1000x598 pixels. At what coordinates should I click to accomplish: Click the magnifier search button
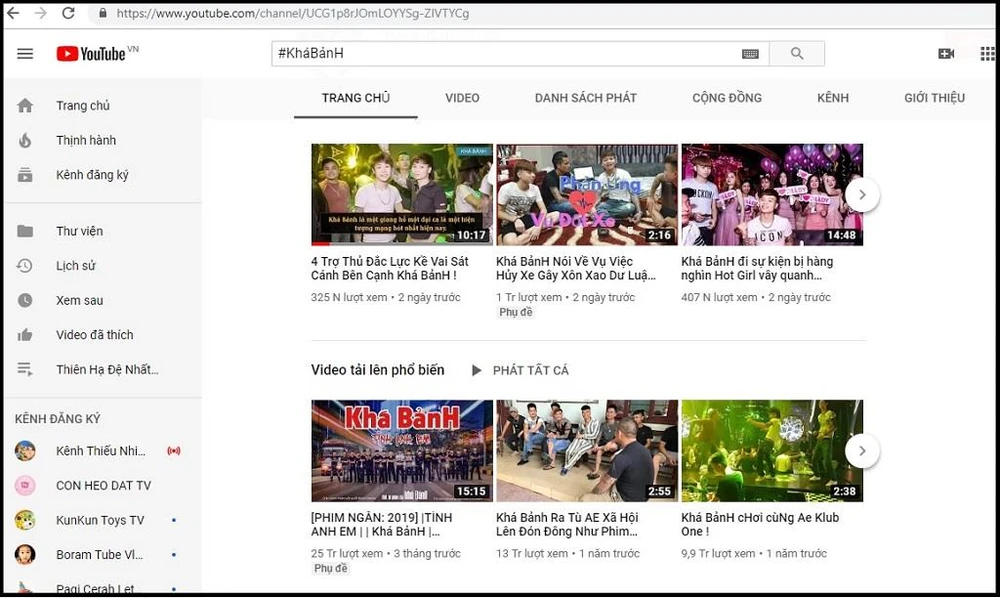[x=797, y=54]
